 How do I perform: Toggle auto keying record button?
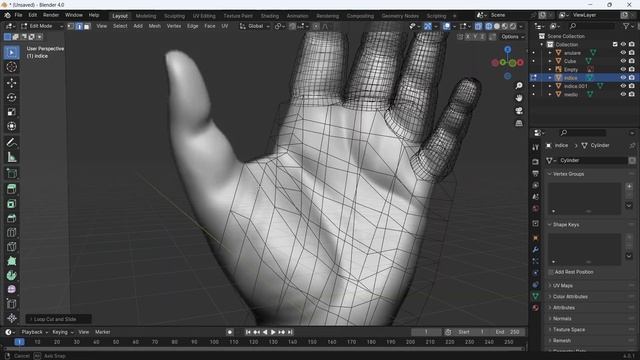(x=230, y=332)
